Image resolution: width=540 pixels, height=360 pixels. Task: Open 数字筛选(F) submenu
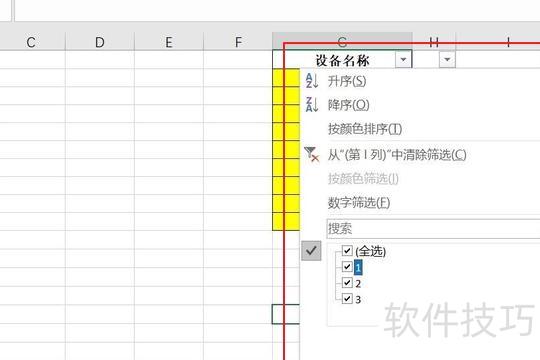pyautogui.click(x=359, y=203)
